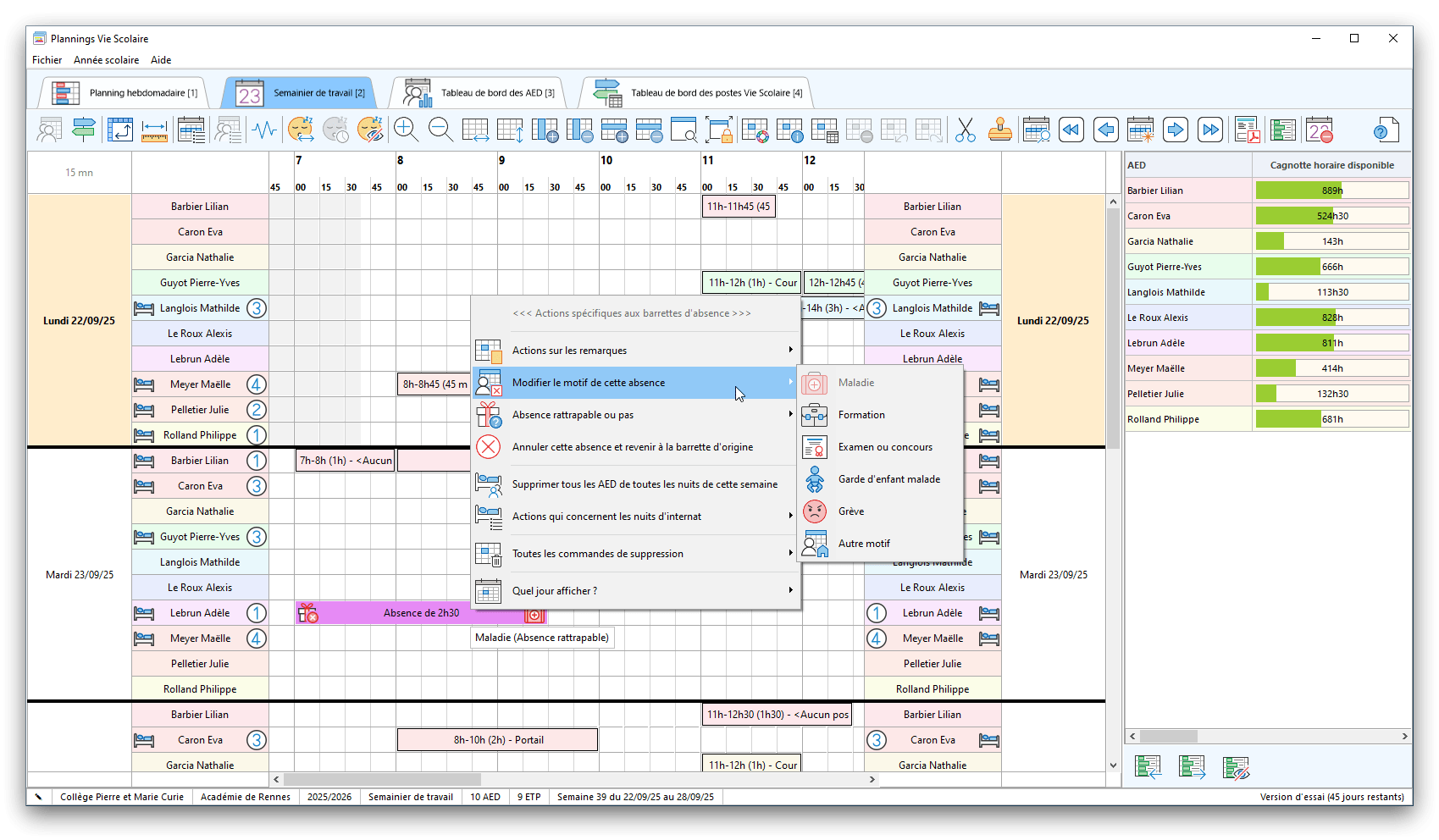
Task: Export the schedule to PDF
Action: 1247,130
